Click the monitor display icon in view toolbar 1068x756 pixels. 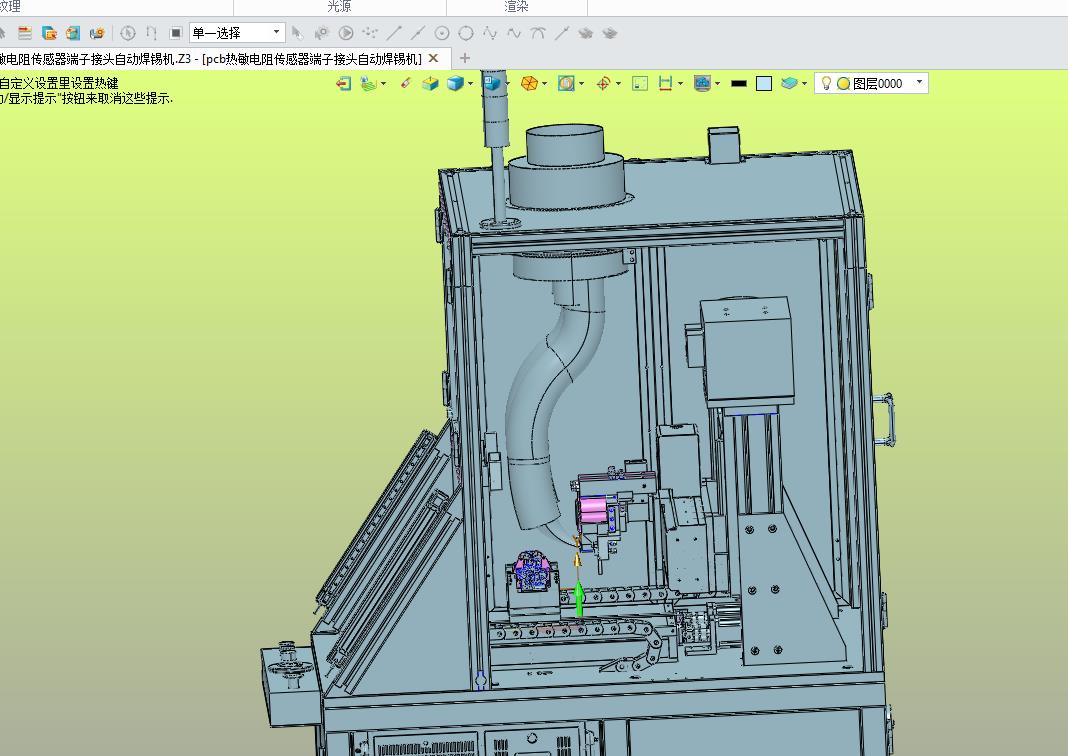[x=702, y=83]
